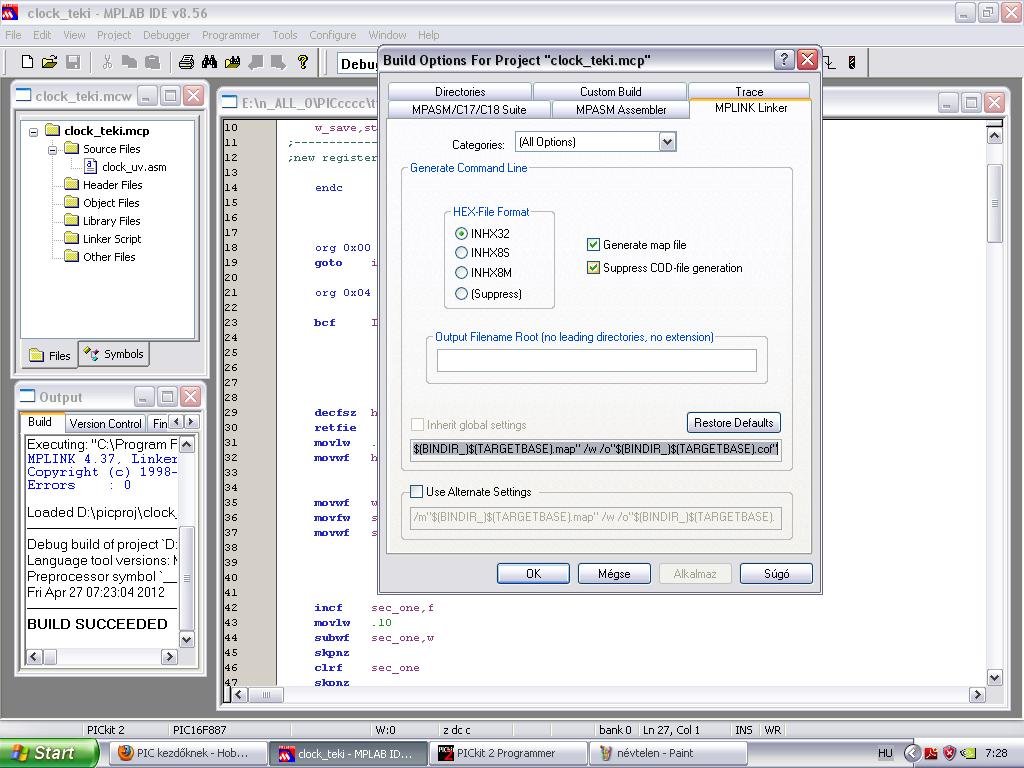This screenshot has width=1024, height=768.
Task: Select the INHX32 hex format radio
Action: (461, 233)
